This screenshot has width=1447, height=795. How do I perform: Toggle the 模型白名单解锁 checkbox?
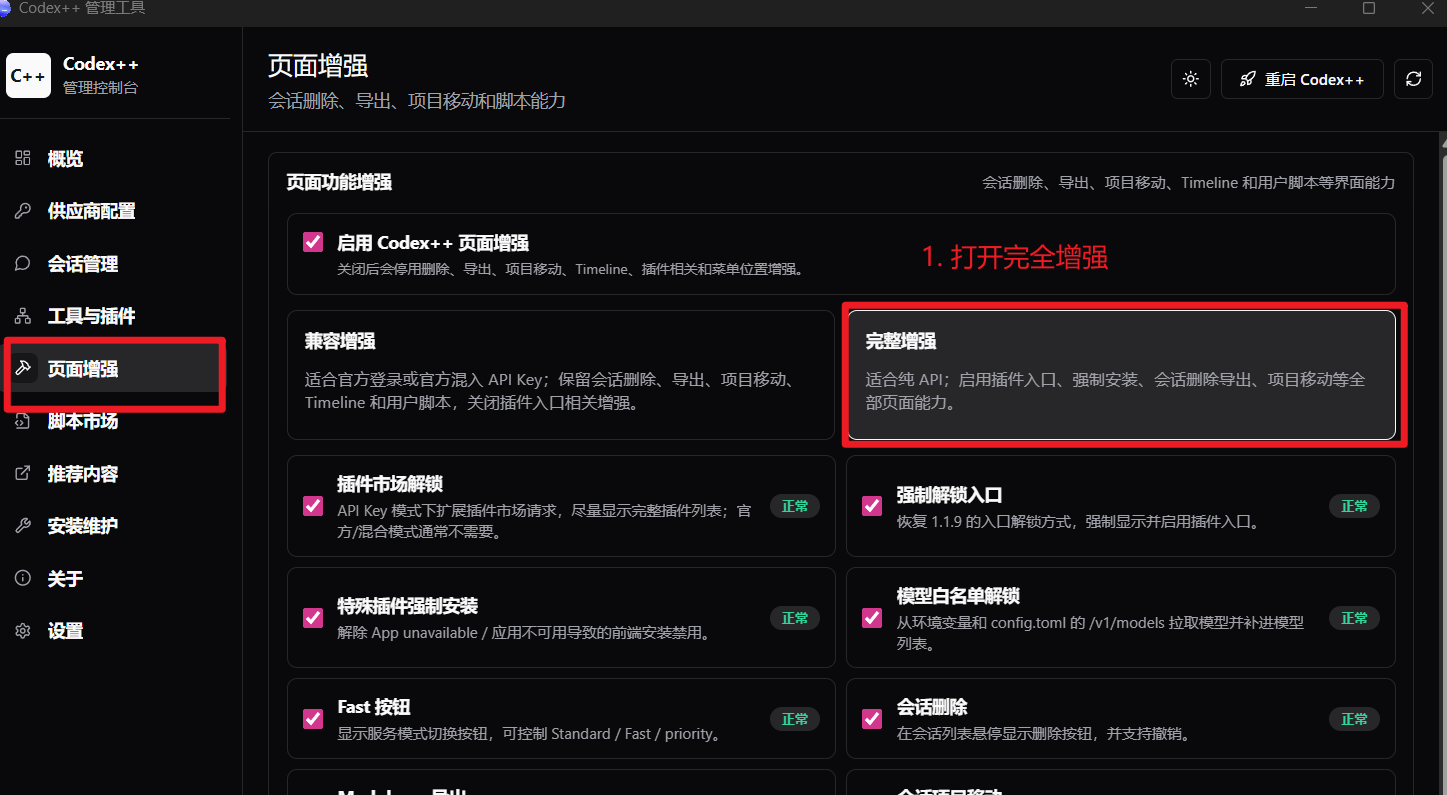[872, 617]
